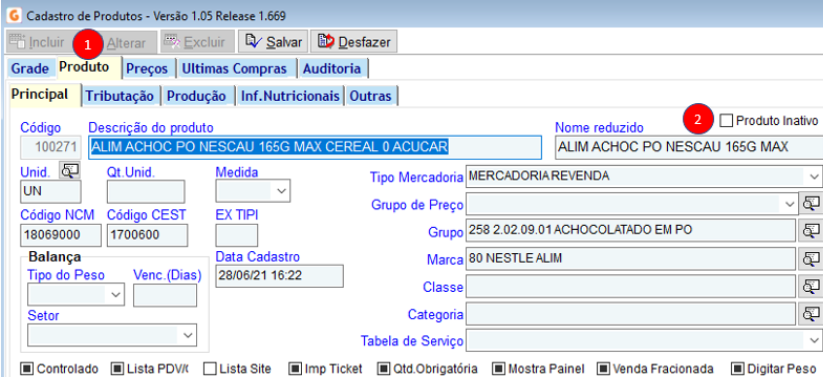This screenshot has width=823, height=379.
Task: Click the Nome reduzido field
Action: pyautogui.click(x=688, y=148)
